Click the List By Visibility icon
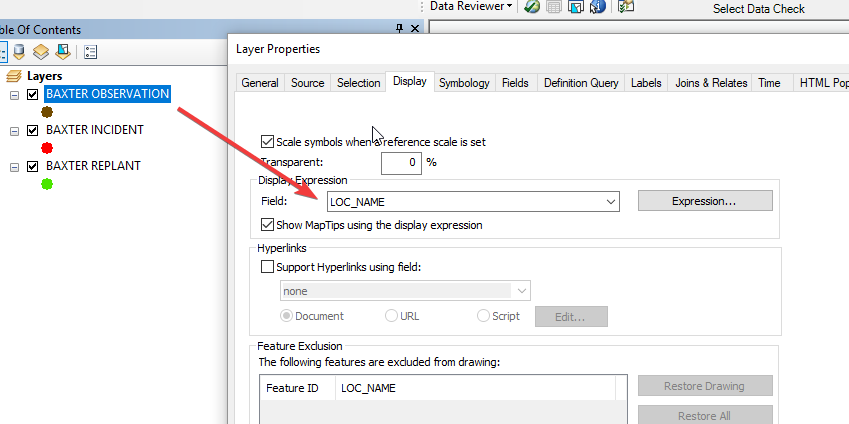849x424 pixels. pyautogui.click(x=41, y=52)
